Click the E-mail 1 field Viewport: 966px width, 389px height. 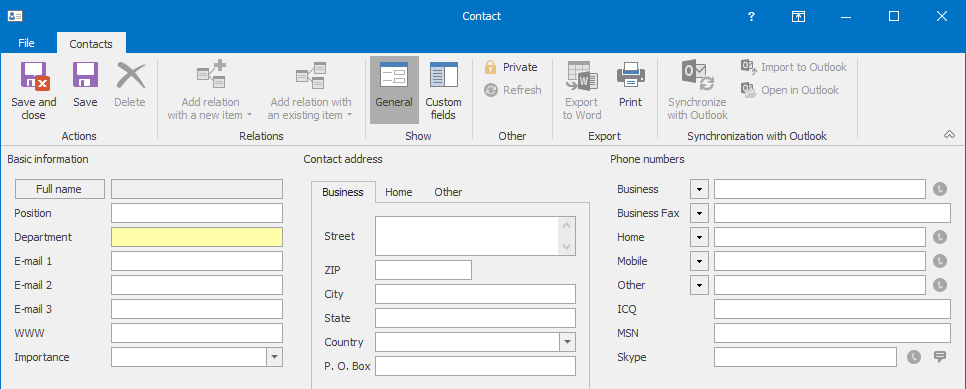(197, 261)
